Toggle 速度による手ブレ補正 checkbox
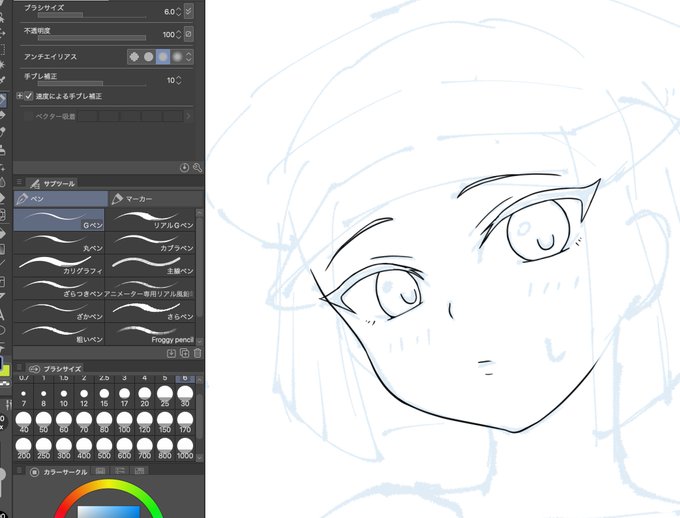The image size is (680, 518). [29, 96]
